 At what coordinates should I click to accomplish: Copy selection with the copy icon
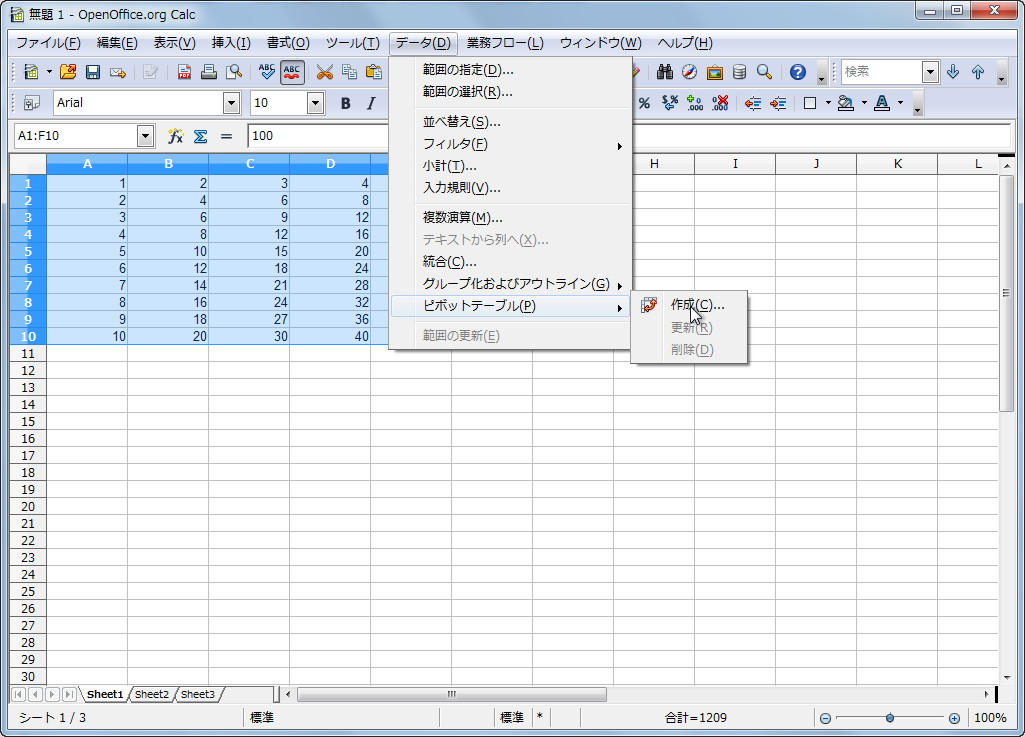point(350,72)
